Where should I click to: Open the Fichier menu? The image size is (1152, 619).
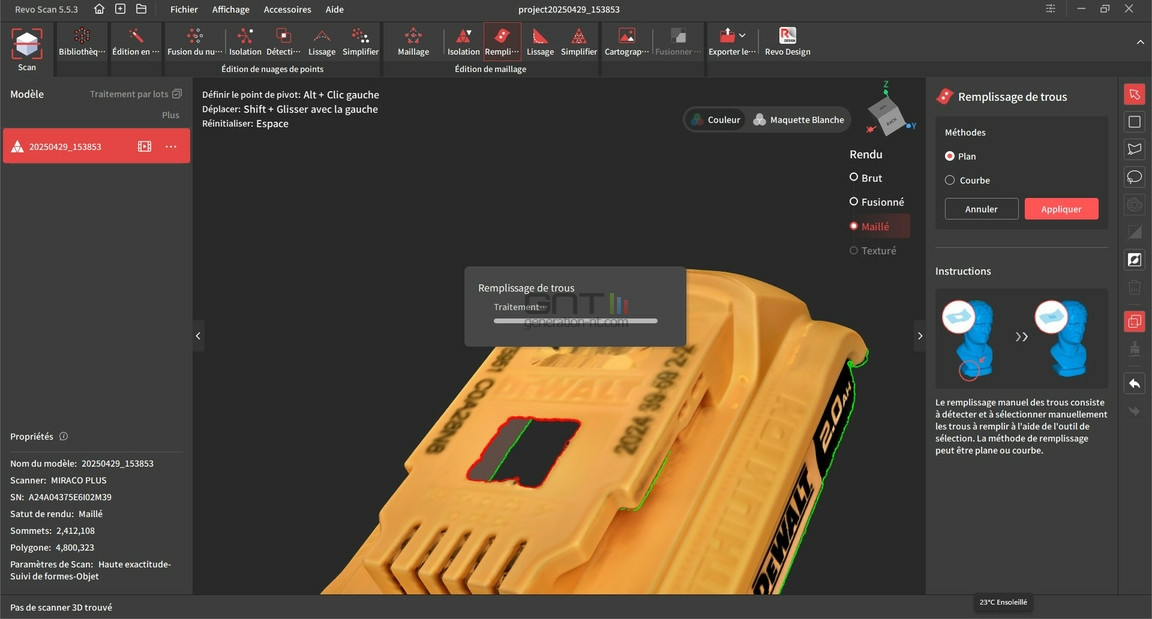tap(184, 9)
